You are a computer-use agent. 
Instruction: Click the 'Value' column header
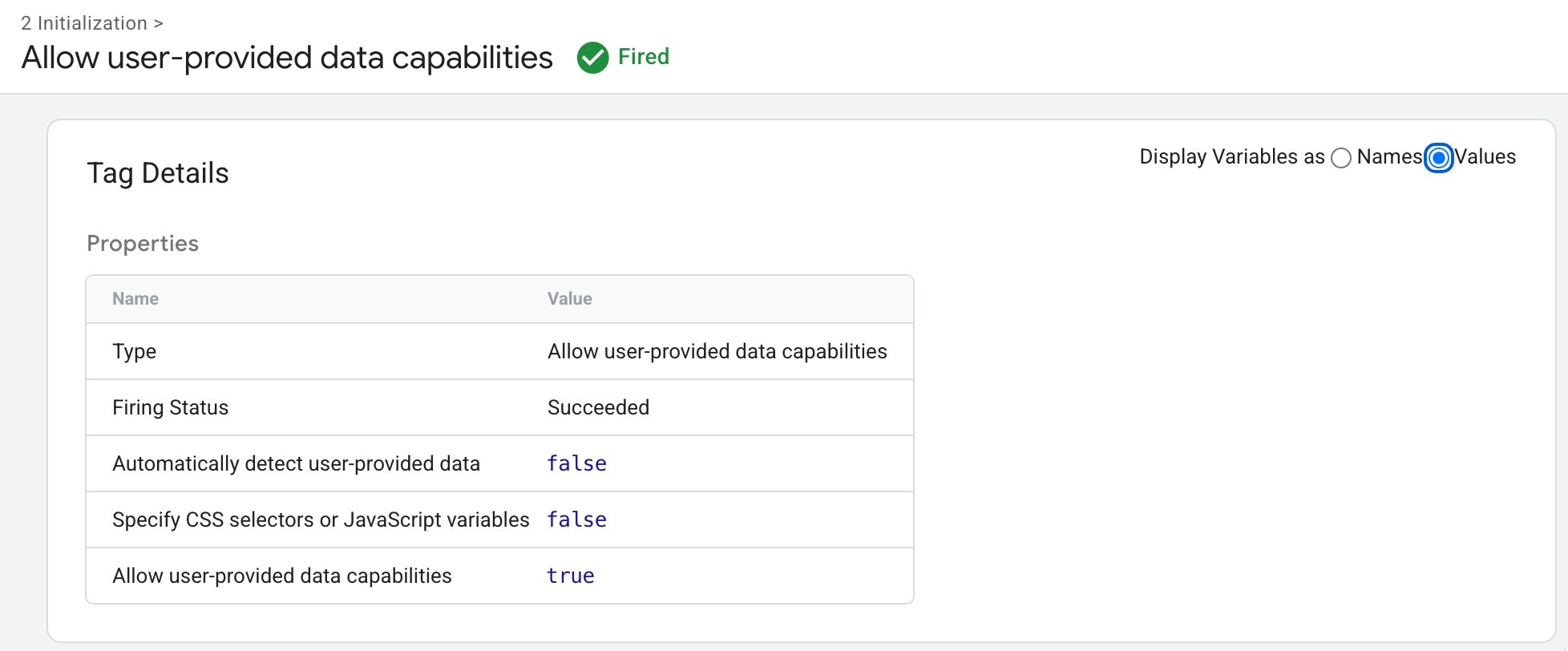[570, 299]
